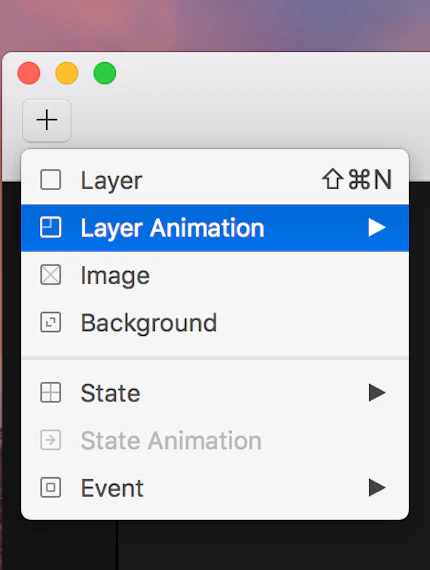The width and height of the screenshot is (430, 570).
Task: Click the green zoom window button
Action: pos(105,73)
